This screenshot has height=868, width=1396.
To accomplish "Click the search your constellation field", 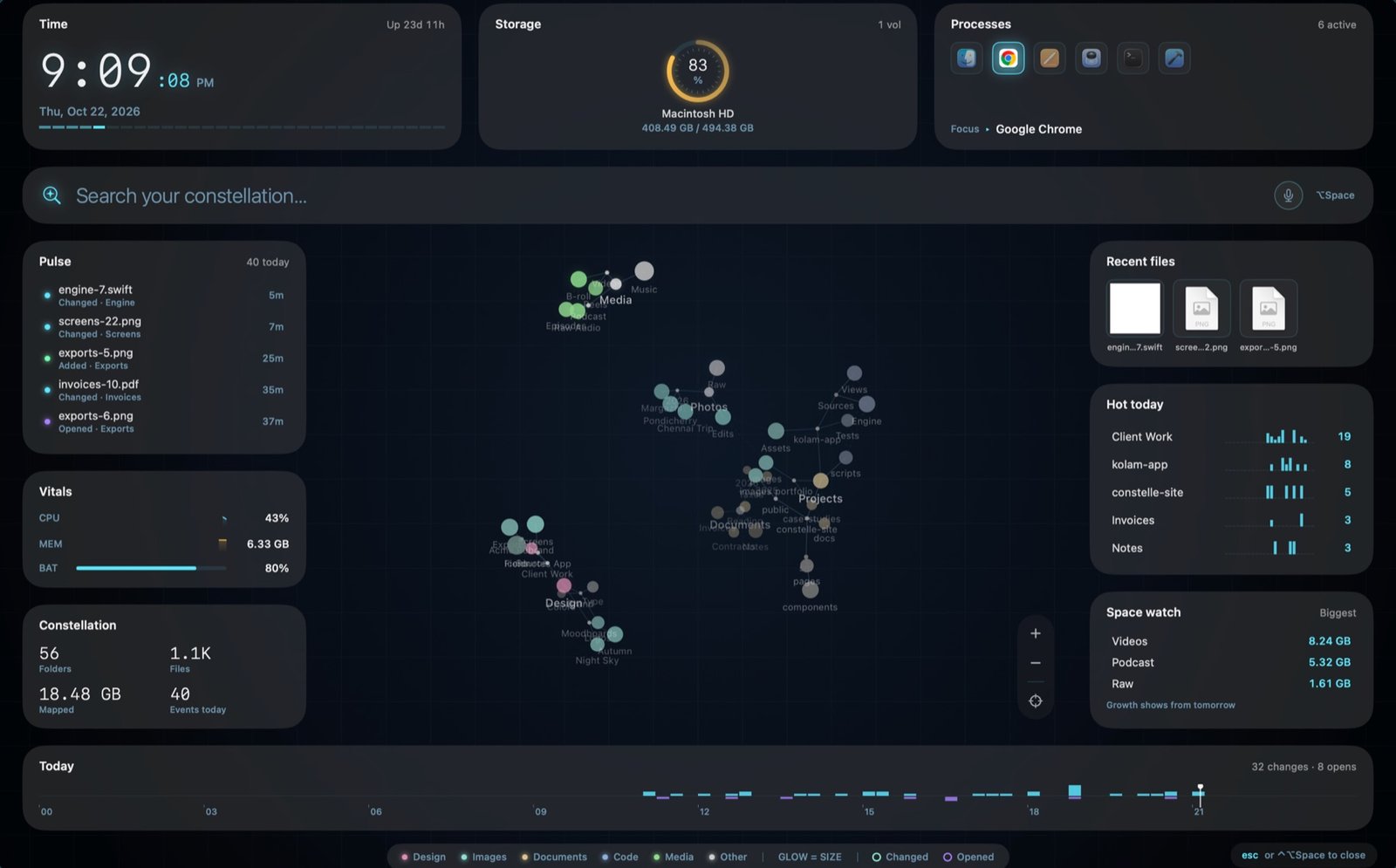I will 697,195.
